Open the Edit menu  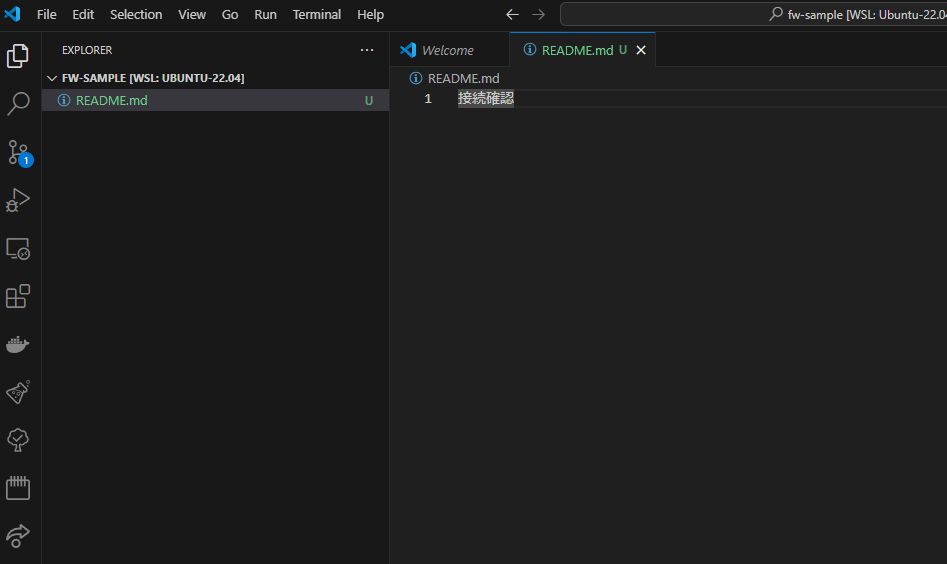(83, 14)
